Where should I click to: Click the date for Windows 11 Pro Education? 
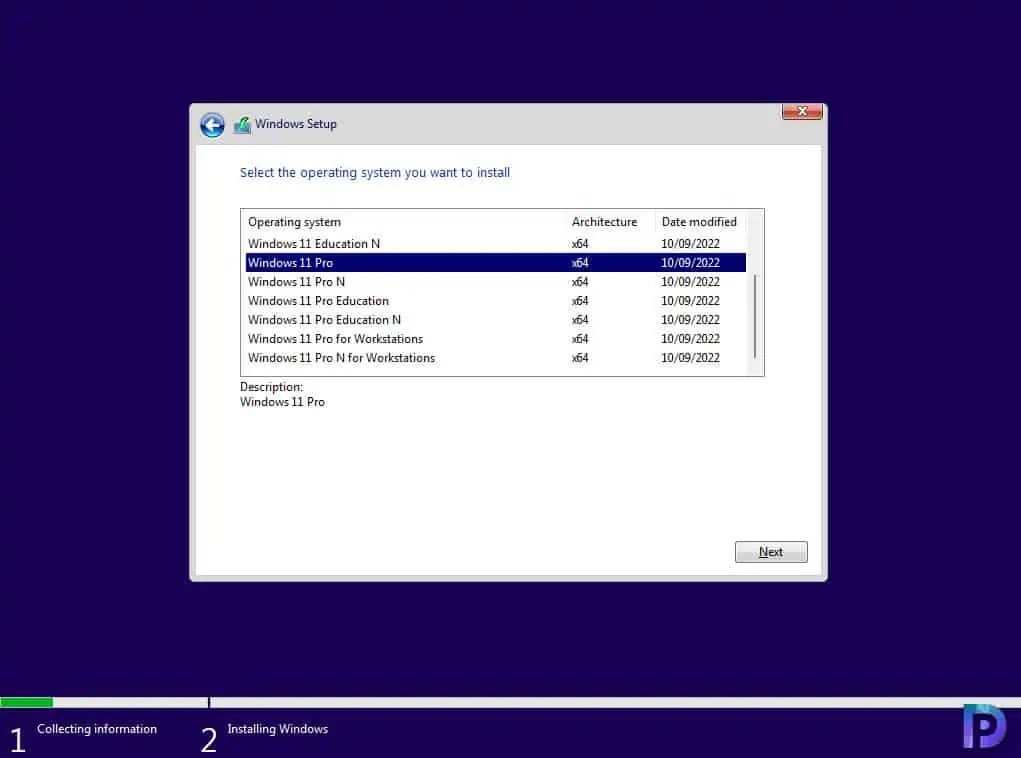[690, 301]
